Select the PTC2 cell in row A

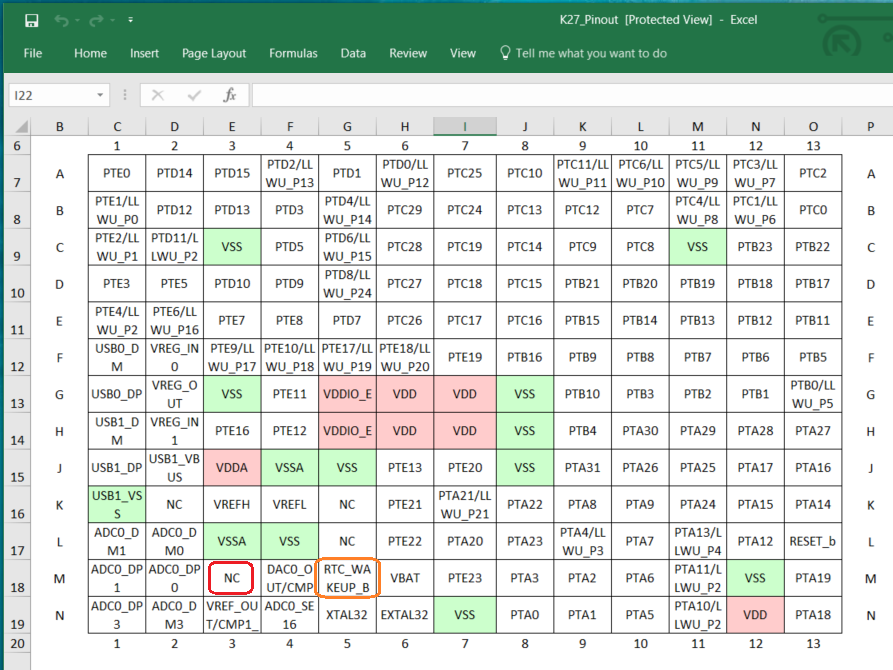tap(813, 173)
